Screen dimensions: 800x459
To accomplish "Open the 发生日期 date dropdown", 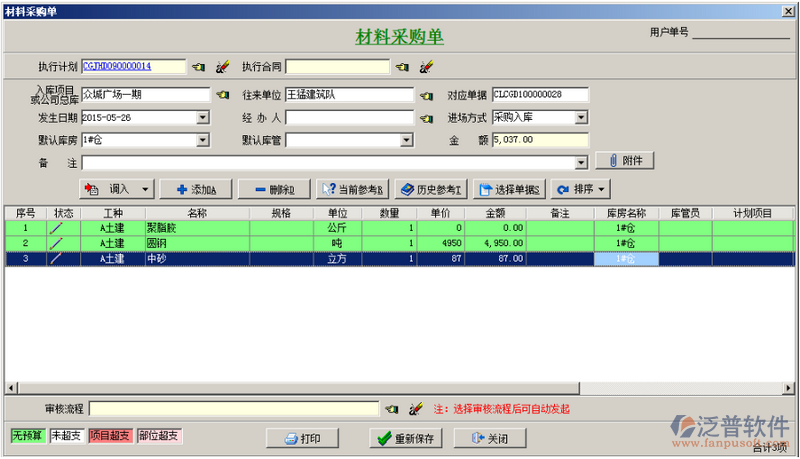I will [x=203, y=117].
